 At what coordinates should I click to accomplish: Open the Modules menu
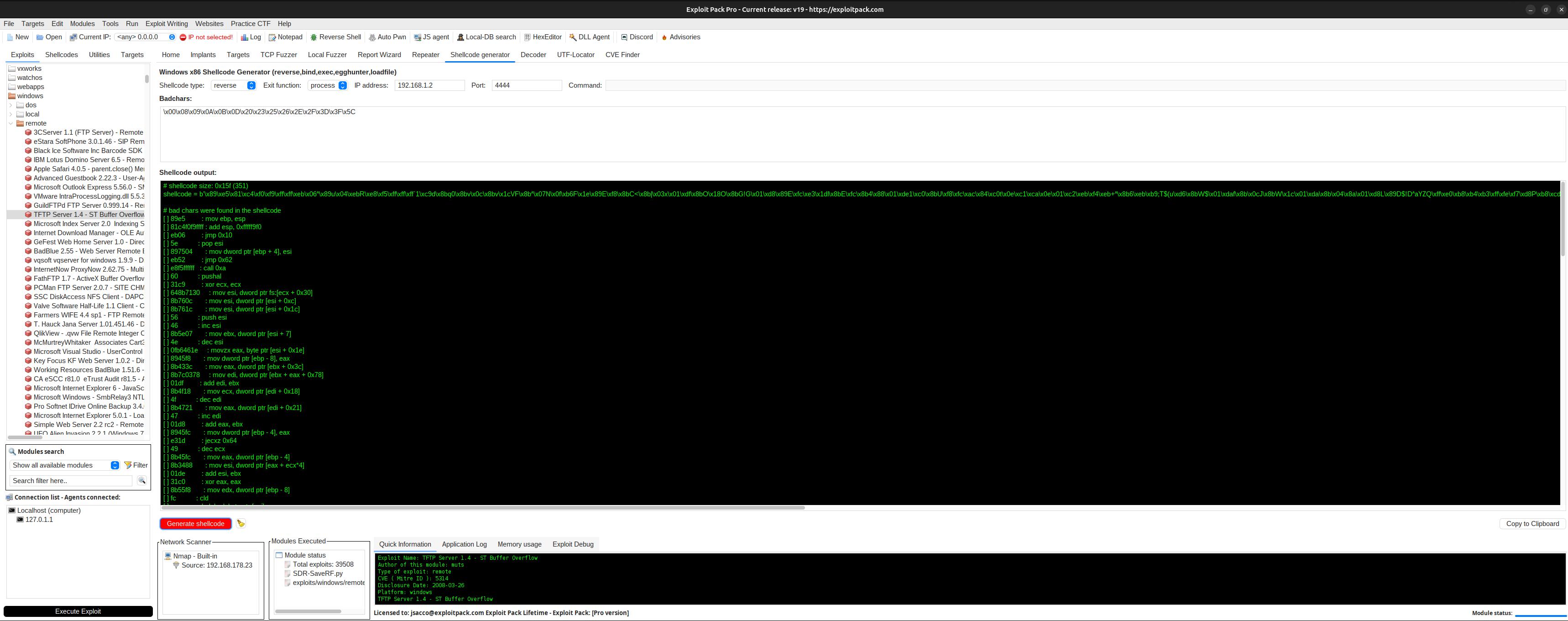[x=82, y=24]
